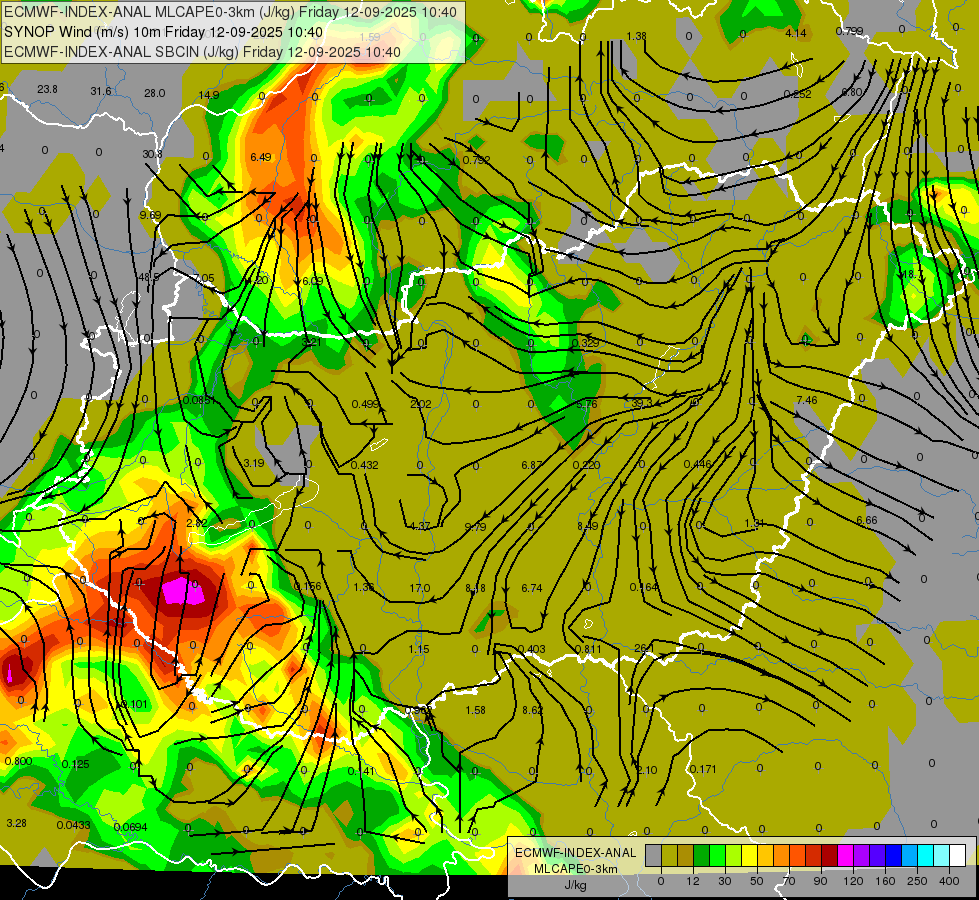Click the map value 6.09

[x=312, y=281]
